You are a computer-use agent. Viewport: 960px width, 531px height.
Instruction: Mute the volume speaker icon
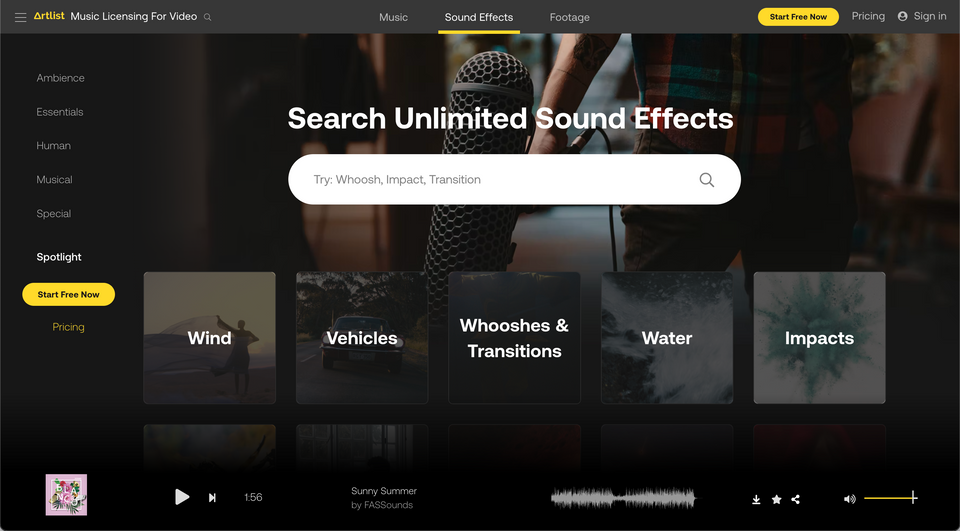tap(849, 499)
